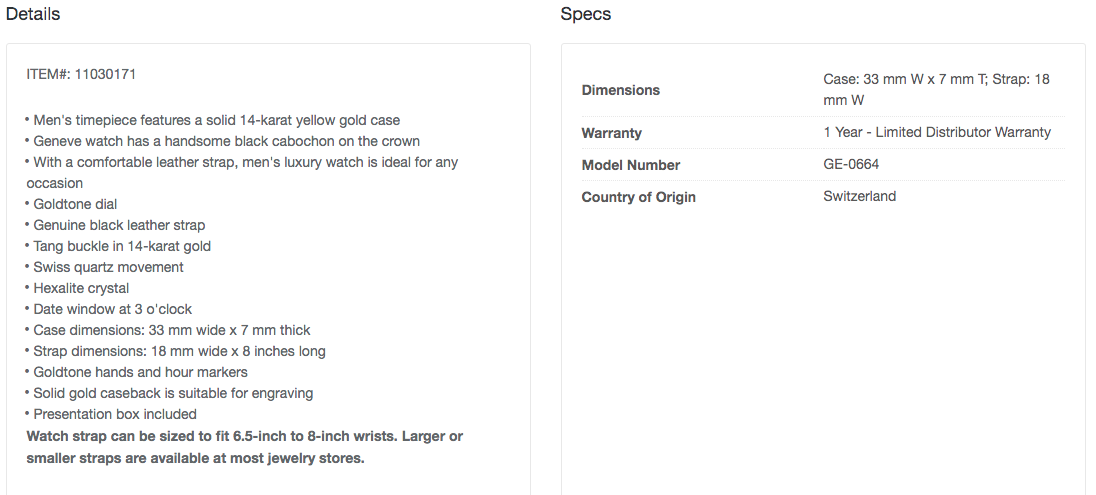The width and height of the screenshot is (1096, 495).
Task: Click the Genuine black leather strap bullet
Action: [x=119, y=225]
